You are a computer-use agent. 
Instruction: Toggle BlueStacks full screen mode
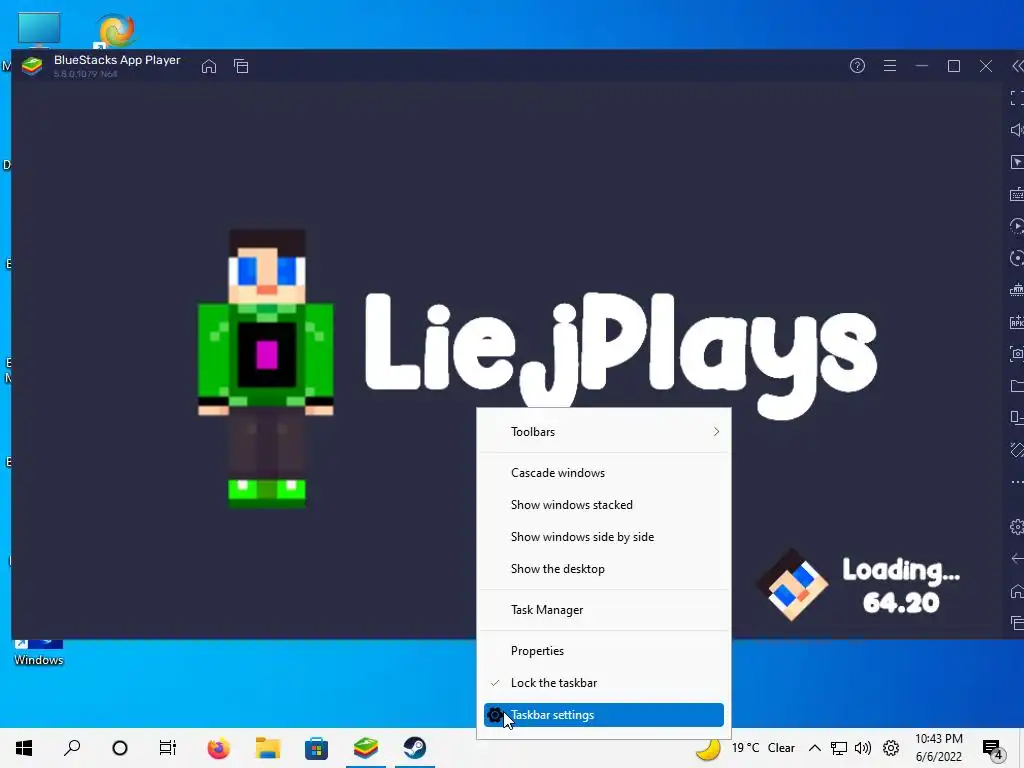click(1017, 98)
